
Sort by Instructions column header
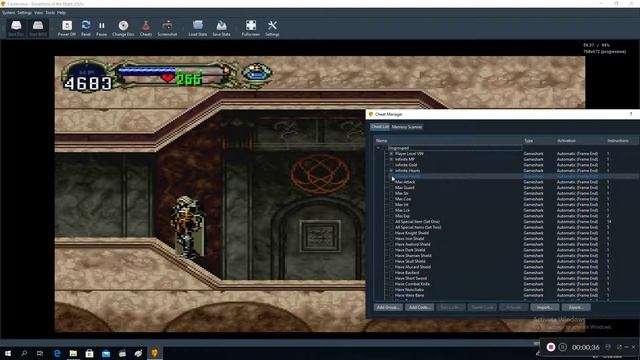tap(621, 141)
